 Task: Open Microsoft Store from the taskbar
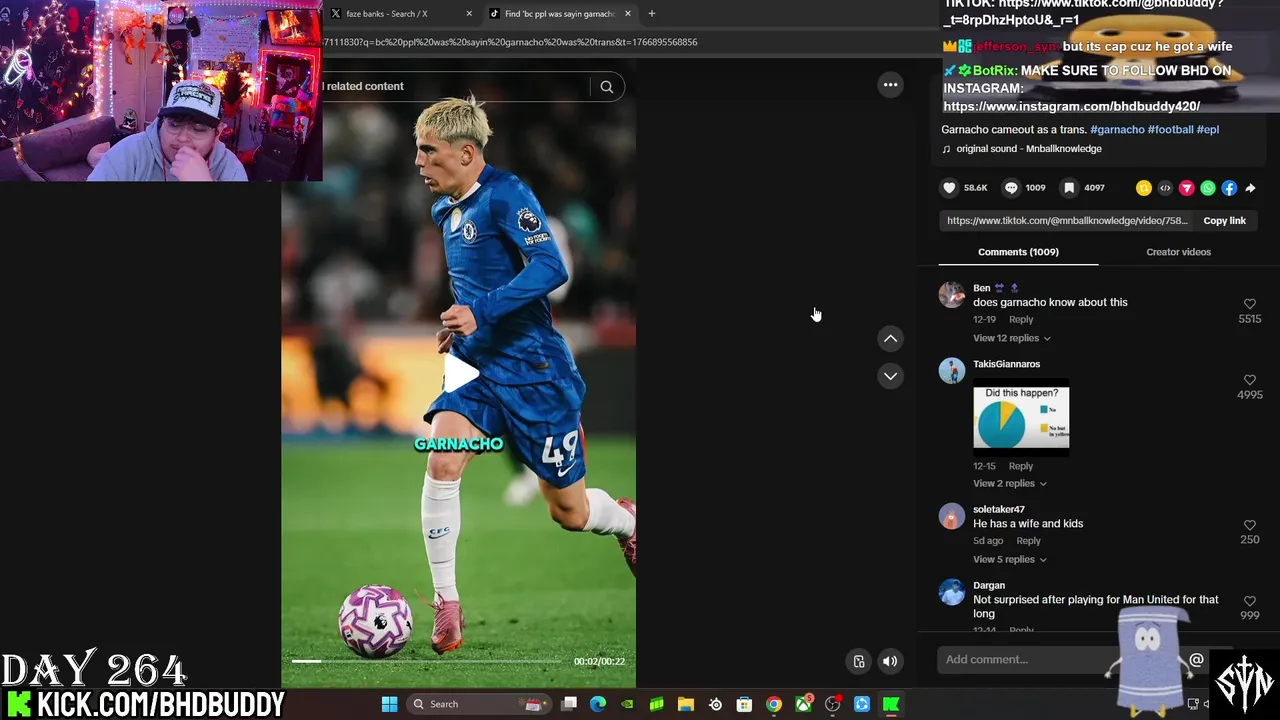click(x=744, y=704)
